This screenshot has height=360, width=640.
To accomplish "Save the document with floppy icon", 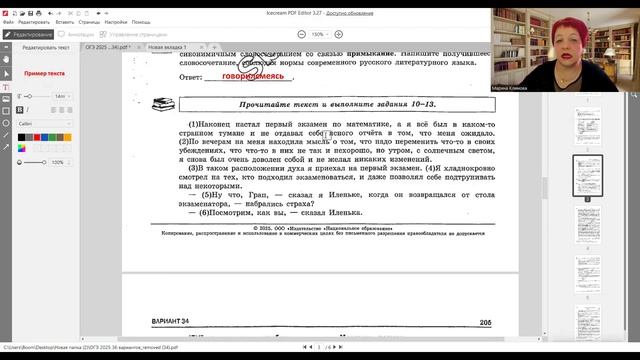I will click(30, 13).
